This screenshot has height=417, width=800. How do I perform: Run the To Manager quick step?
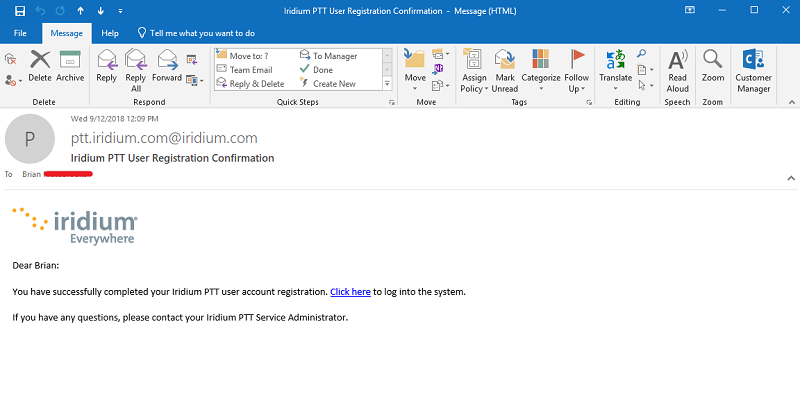tap(329, 55)
